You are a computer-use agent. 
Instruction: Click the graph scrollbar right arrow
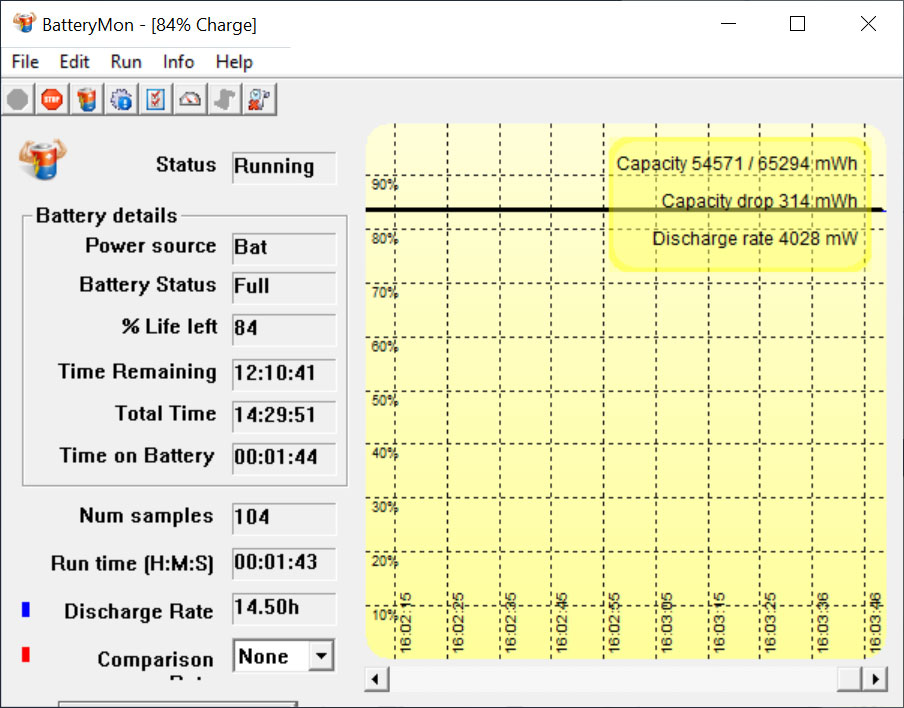(x=875, y=679)
